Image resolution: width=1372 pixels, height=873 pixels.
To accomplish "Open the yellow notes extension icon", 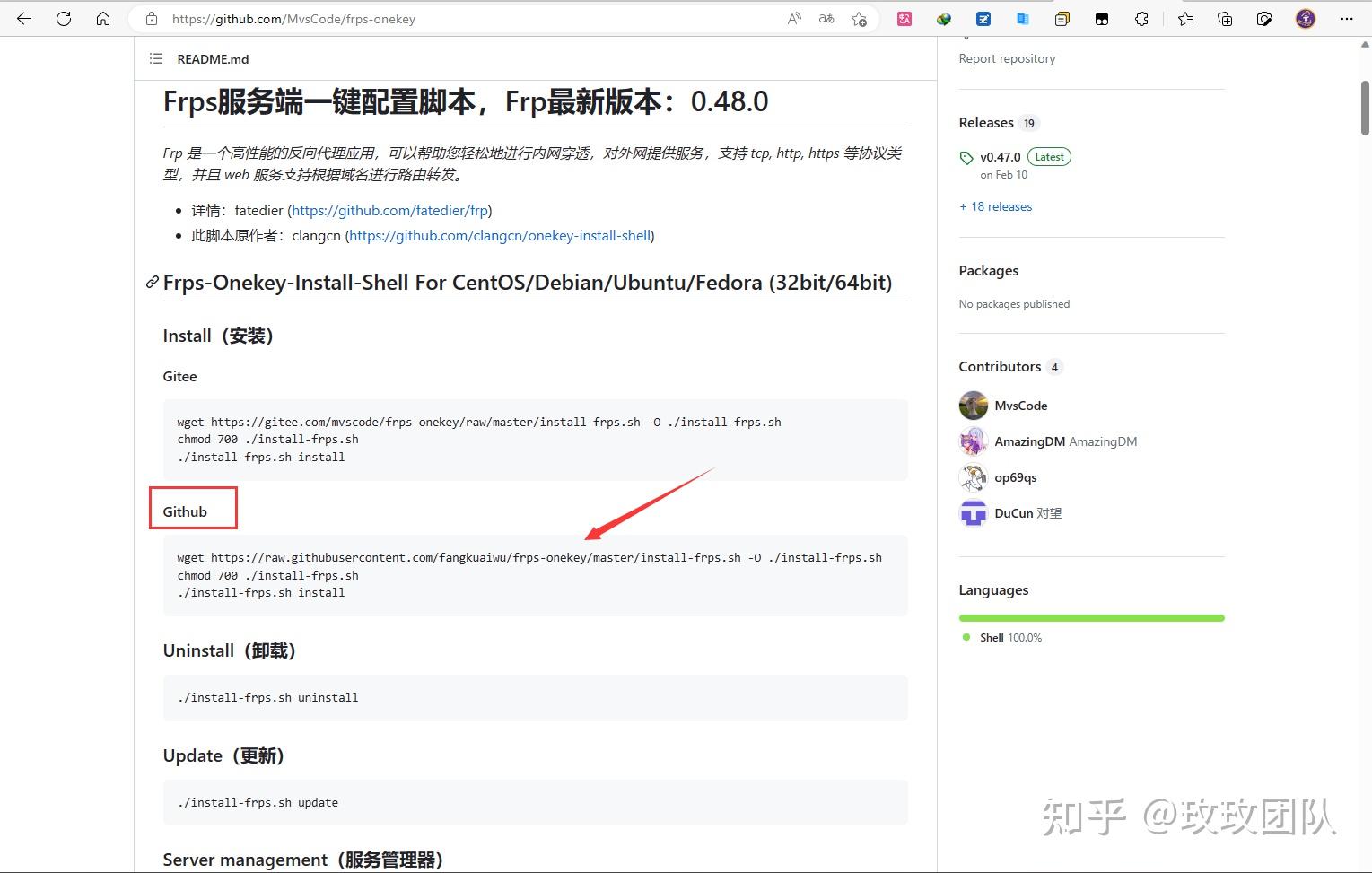I will coord(1062,18).
